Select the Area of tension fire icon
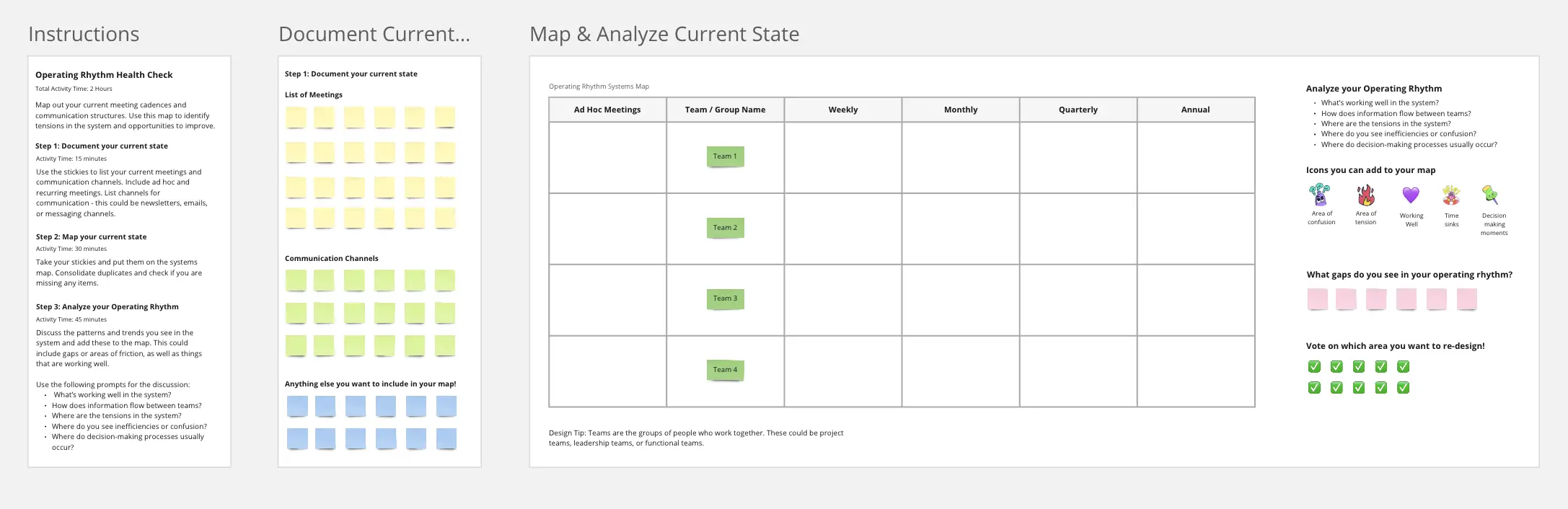This screenshot has height=509, width=1568. pyautogui.click(x=1365, y=195)
